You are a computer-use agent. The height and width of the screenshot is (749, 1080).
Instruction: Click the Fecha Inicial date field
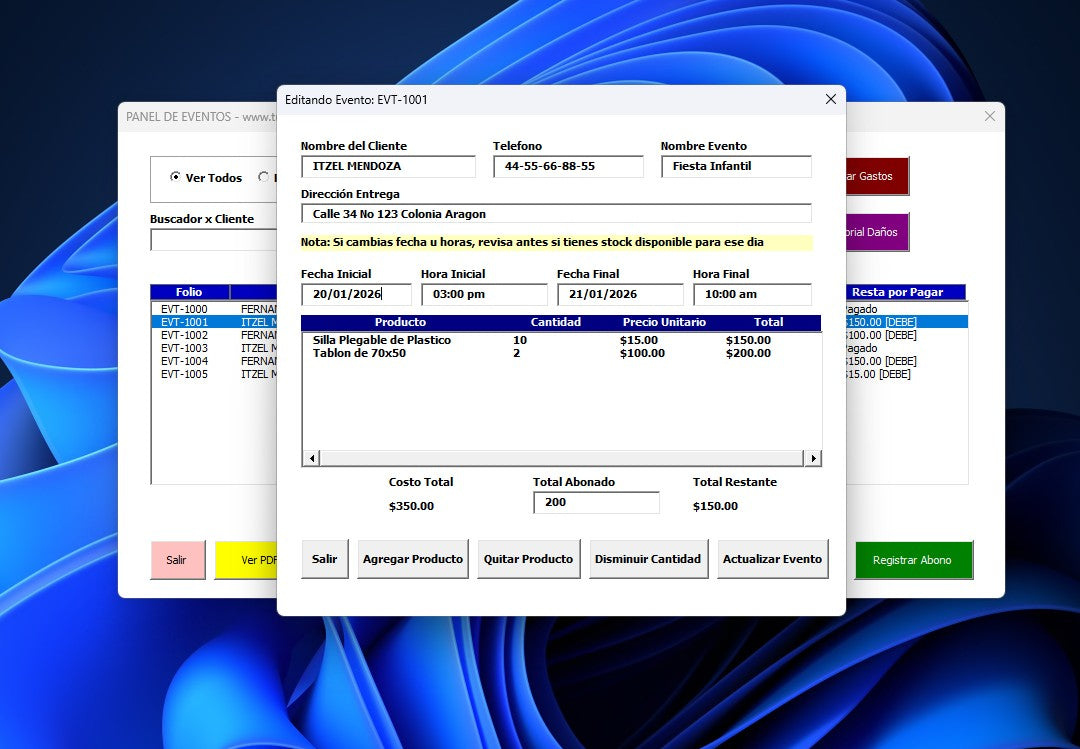356,295
